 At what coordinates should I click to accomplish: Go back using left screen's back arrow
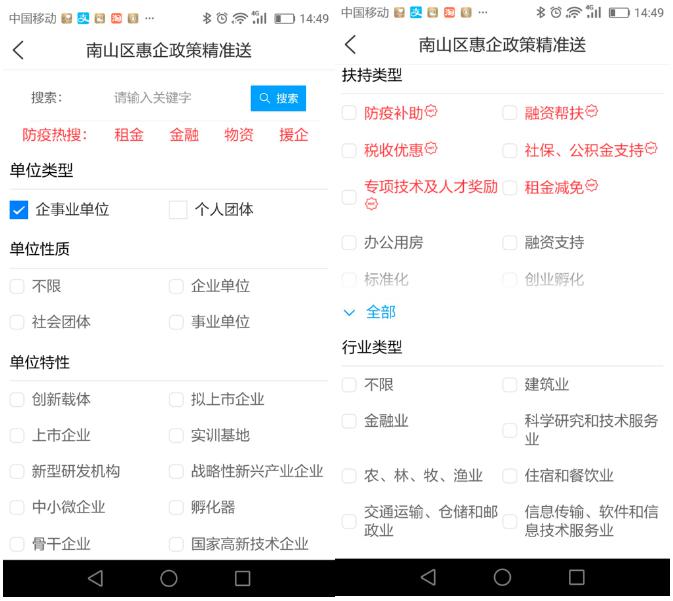pyautogui.click(x=18, y=50)
